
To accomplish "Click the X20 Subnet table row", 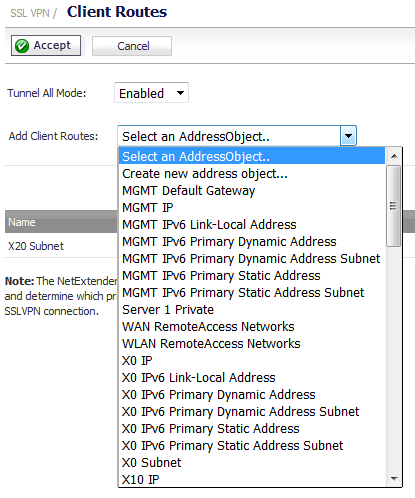I will pos(61,246).
